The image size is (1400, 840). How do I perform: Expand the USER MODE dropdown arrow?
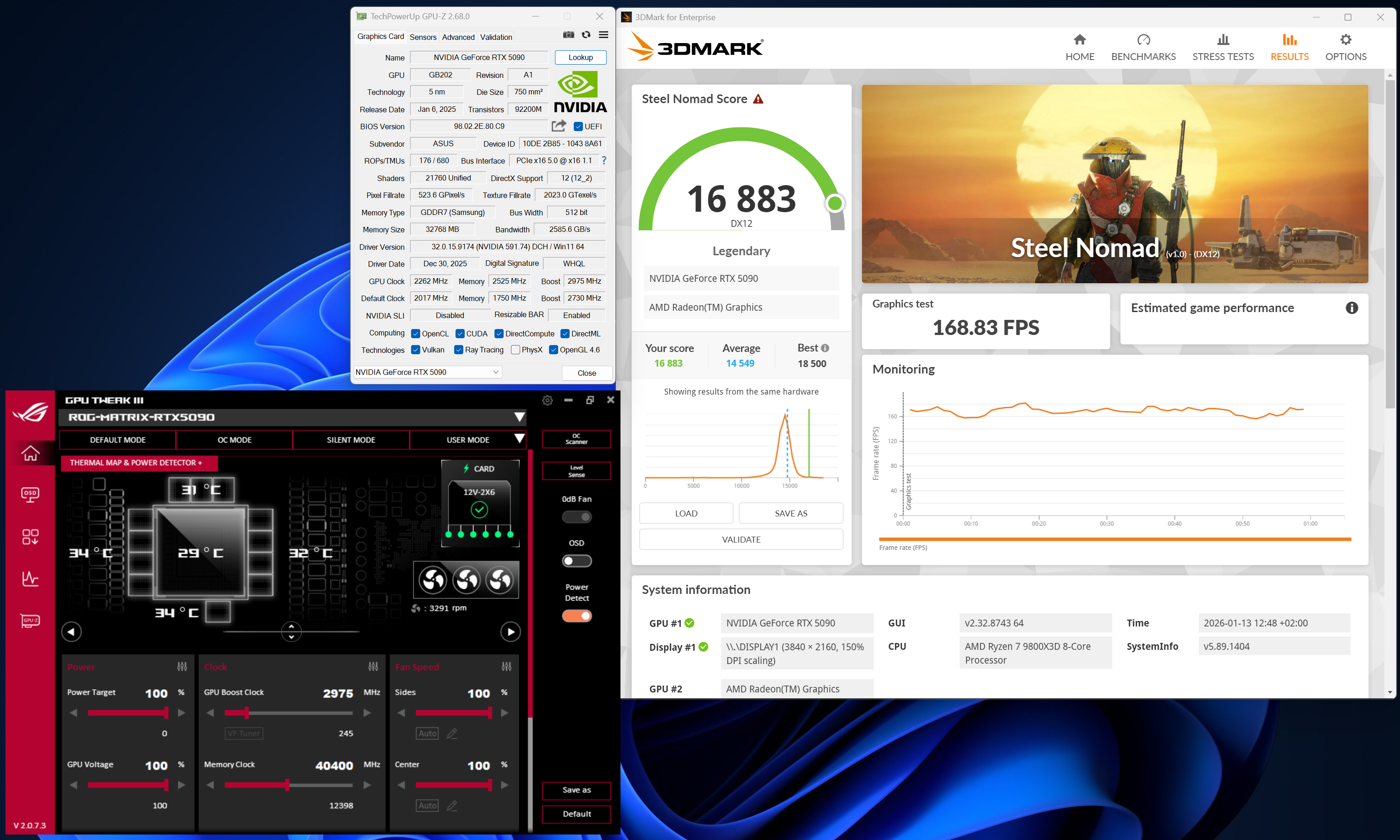[x=519, y=439]
